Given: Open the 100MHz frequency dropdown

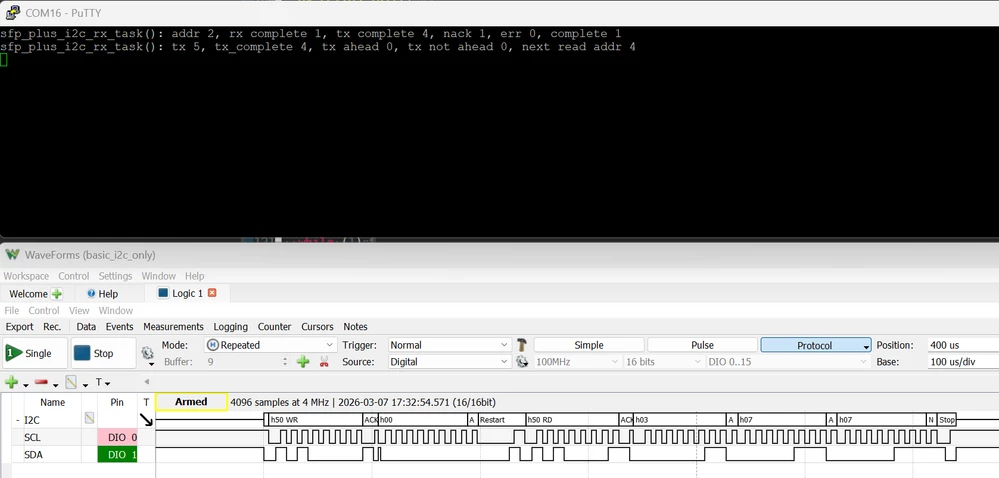Looking at the screenshot, I should point(578,362).
